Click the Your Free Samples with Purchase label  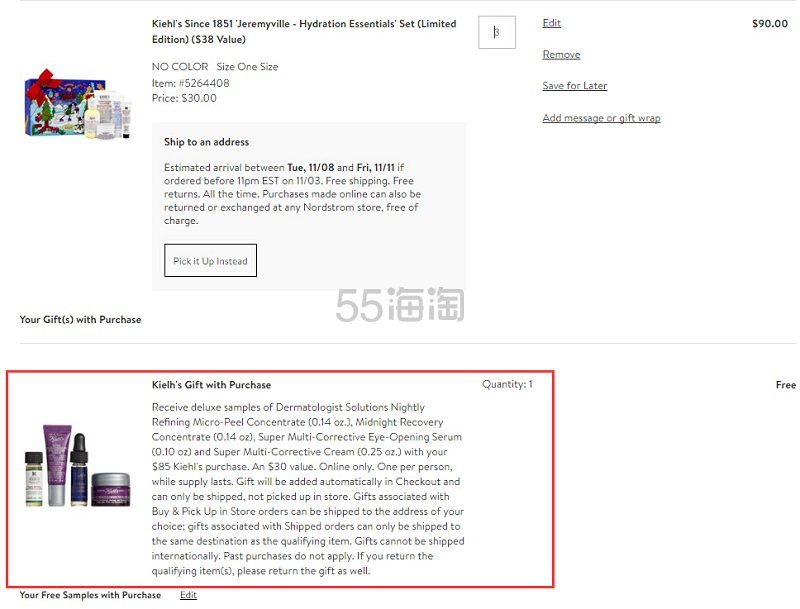click(x=90, y=595)
